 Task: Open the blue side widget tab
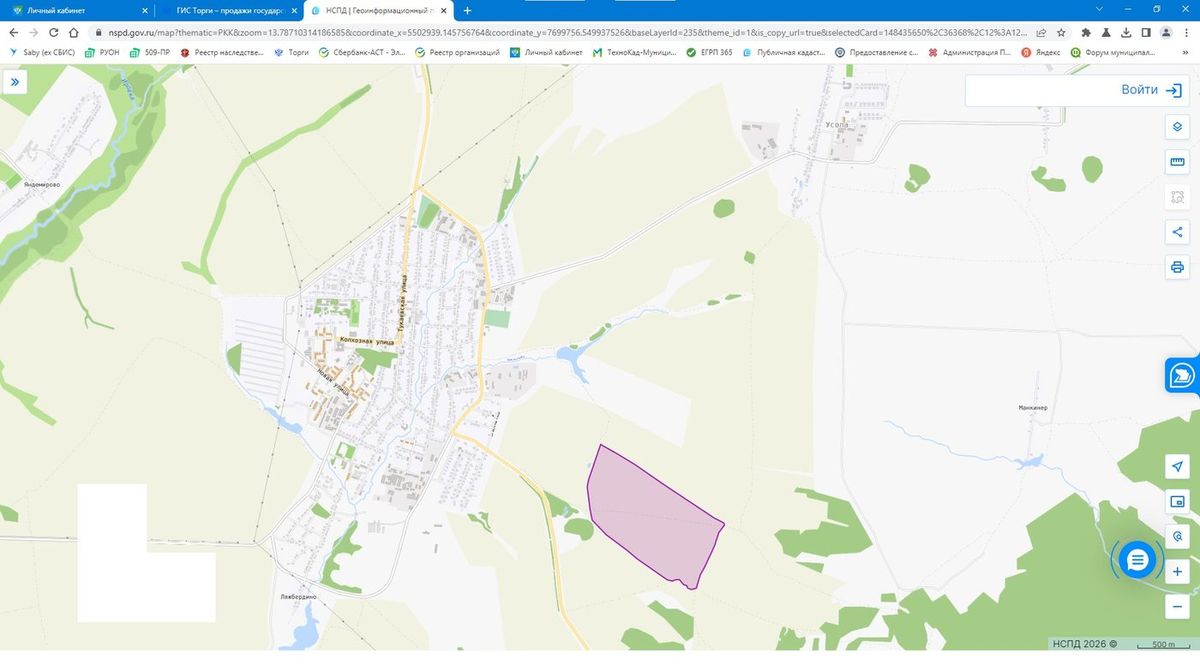click(1182, 374)
